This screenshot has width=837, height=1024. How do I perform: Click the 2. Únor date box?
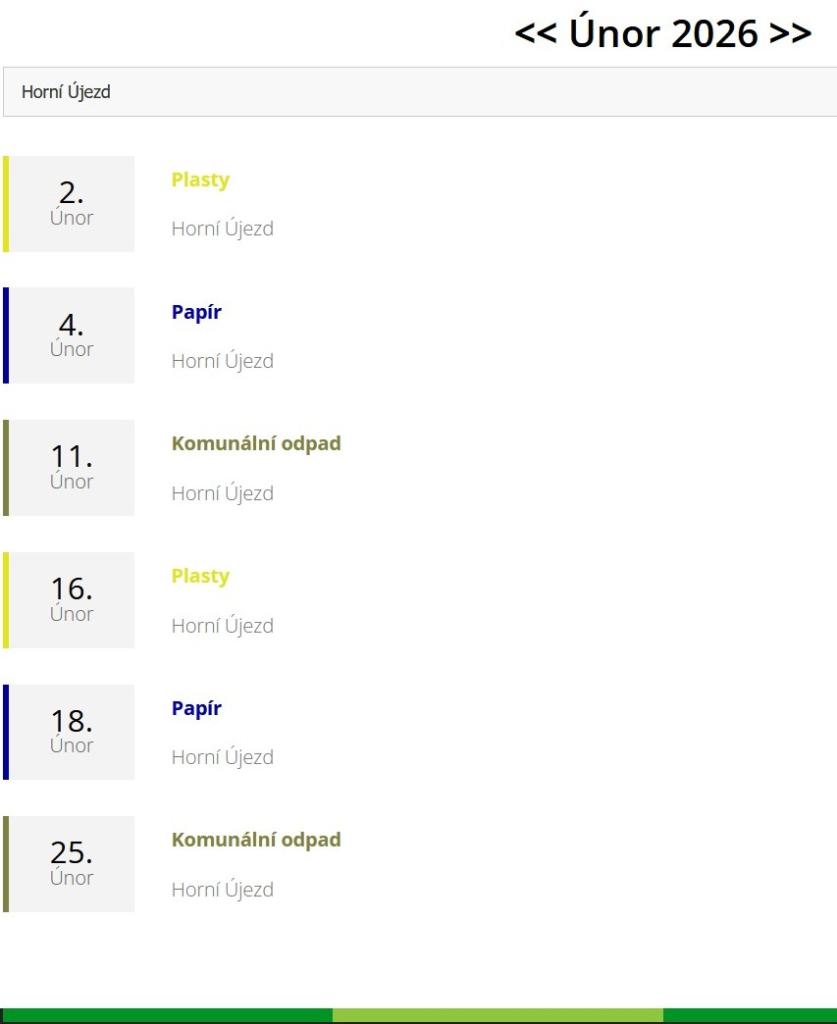72,204
